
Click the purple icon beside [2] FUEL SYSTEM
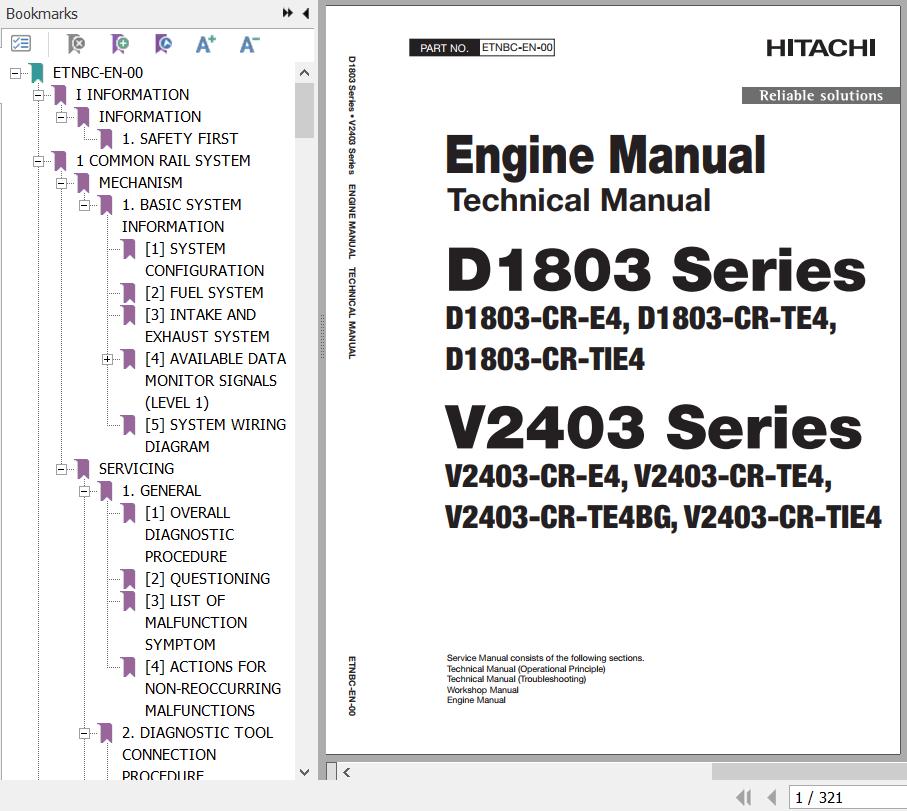pos(129,293)
